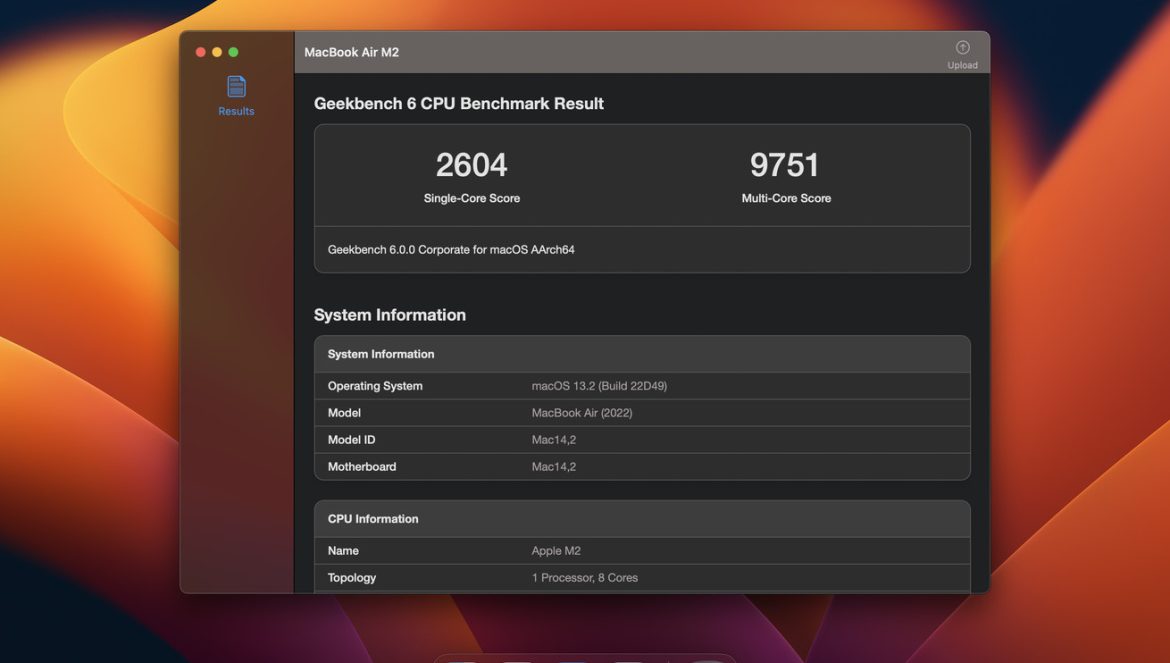Select the Topology row label
Screen dimensions: 1170x663
pos(351,578)
